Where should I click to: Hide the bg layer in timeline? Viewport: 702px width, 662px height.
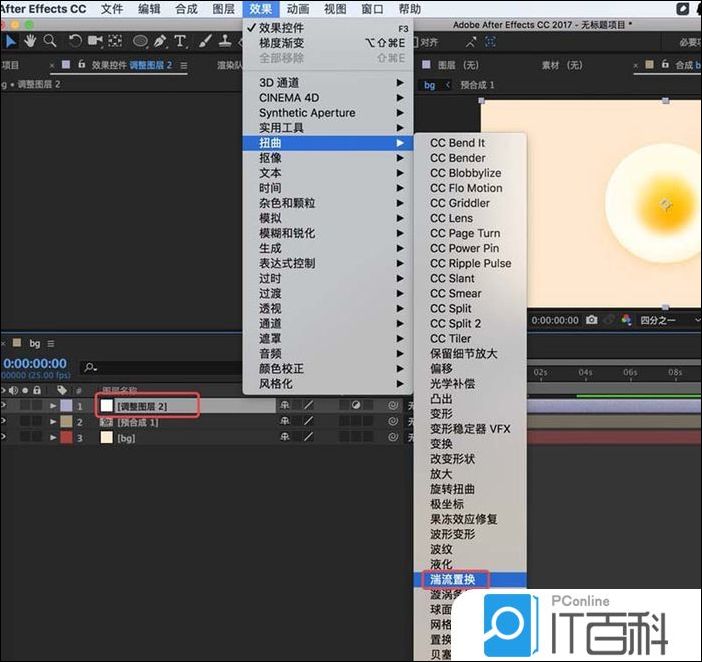click(x=5, y=438)
